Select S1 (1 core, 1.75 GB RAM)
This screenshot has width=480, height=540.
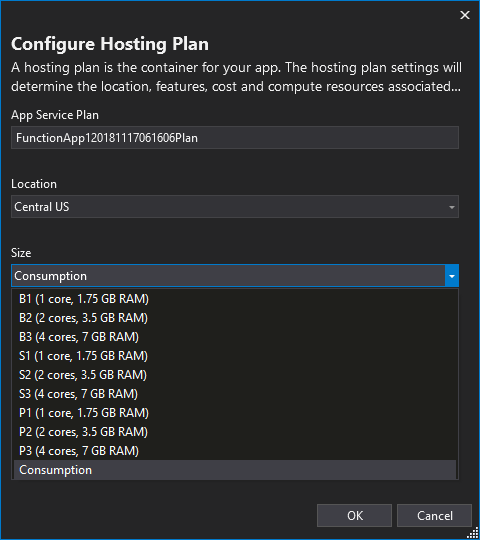[235, 356]
